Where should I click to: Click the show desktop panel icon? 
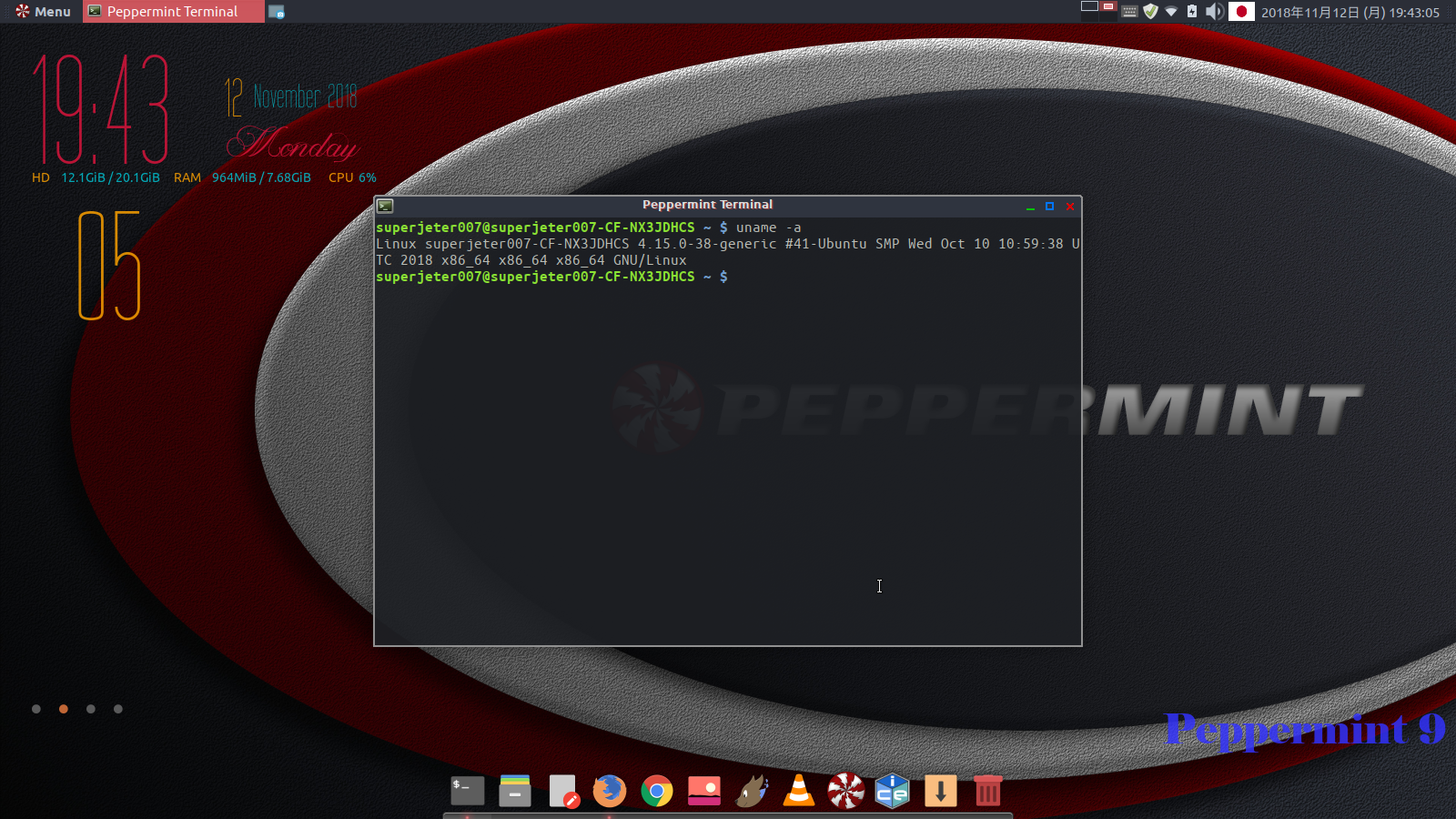277,12
